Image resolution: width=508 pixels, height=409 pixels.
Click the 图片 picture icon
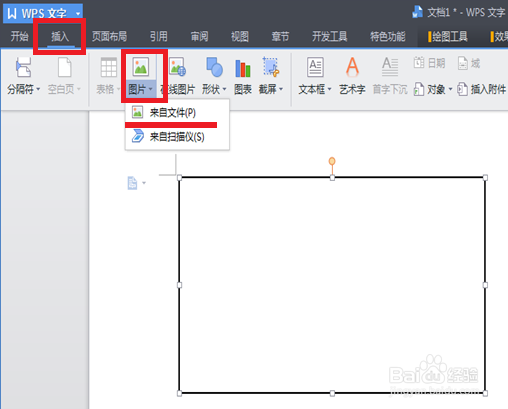tap(141, 66)
